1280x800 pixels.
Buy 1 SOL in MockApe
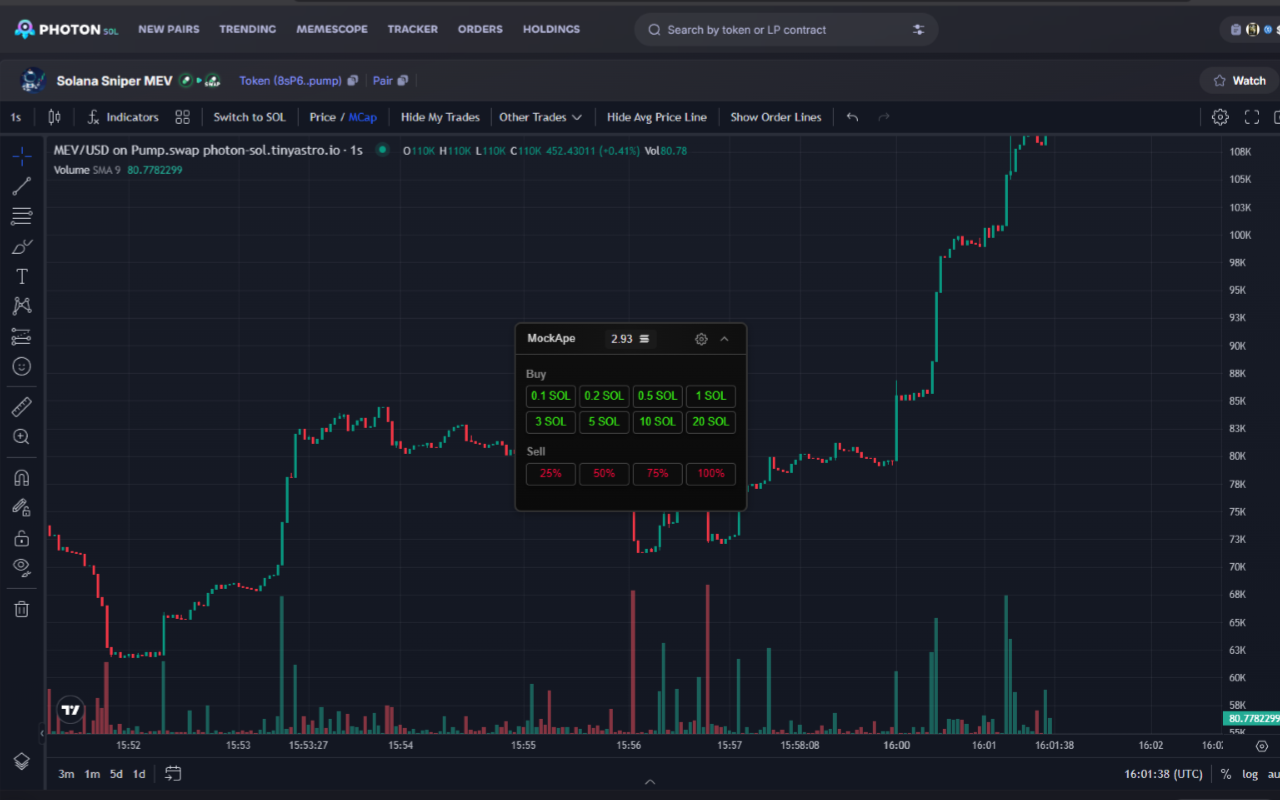point(710,396)
